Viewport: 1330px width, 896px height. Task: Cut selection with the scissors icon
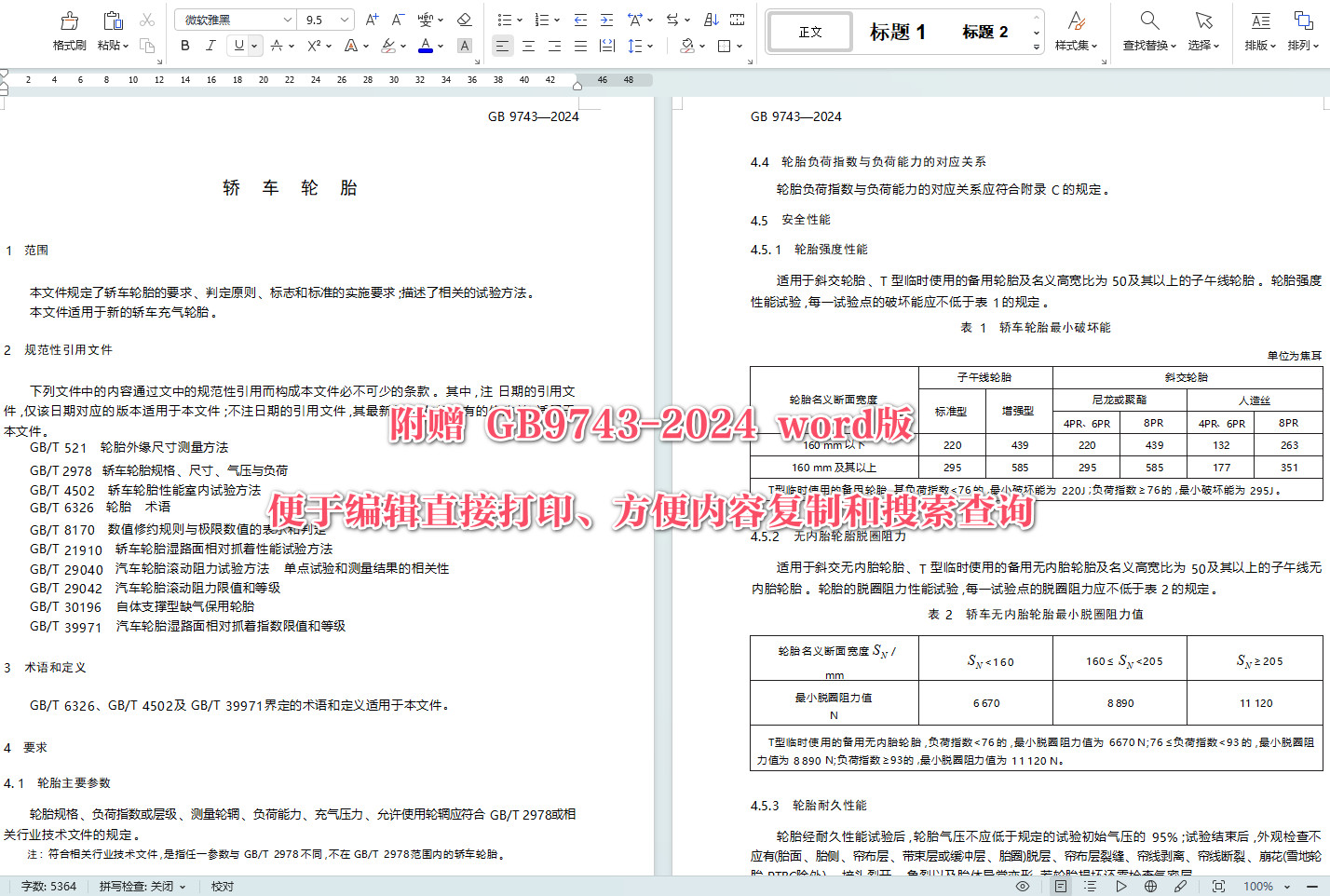tap(145, 19)
